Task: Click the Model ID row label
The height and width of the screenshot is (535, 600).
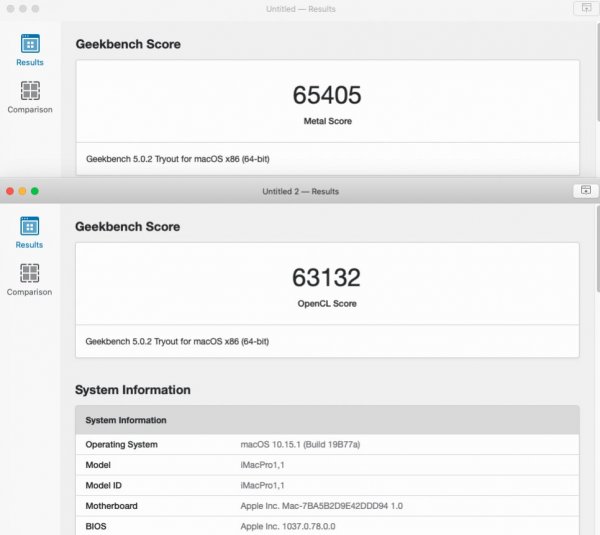Action: click(104, 485)
